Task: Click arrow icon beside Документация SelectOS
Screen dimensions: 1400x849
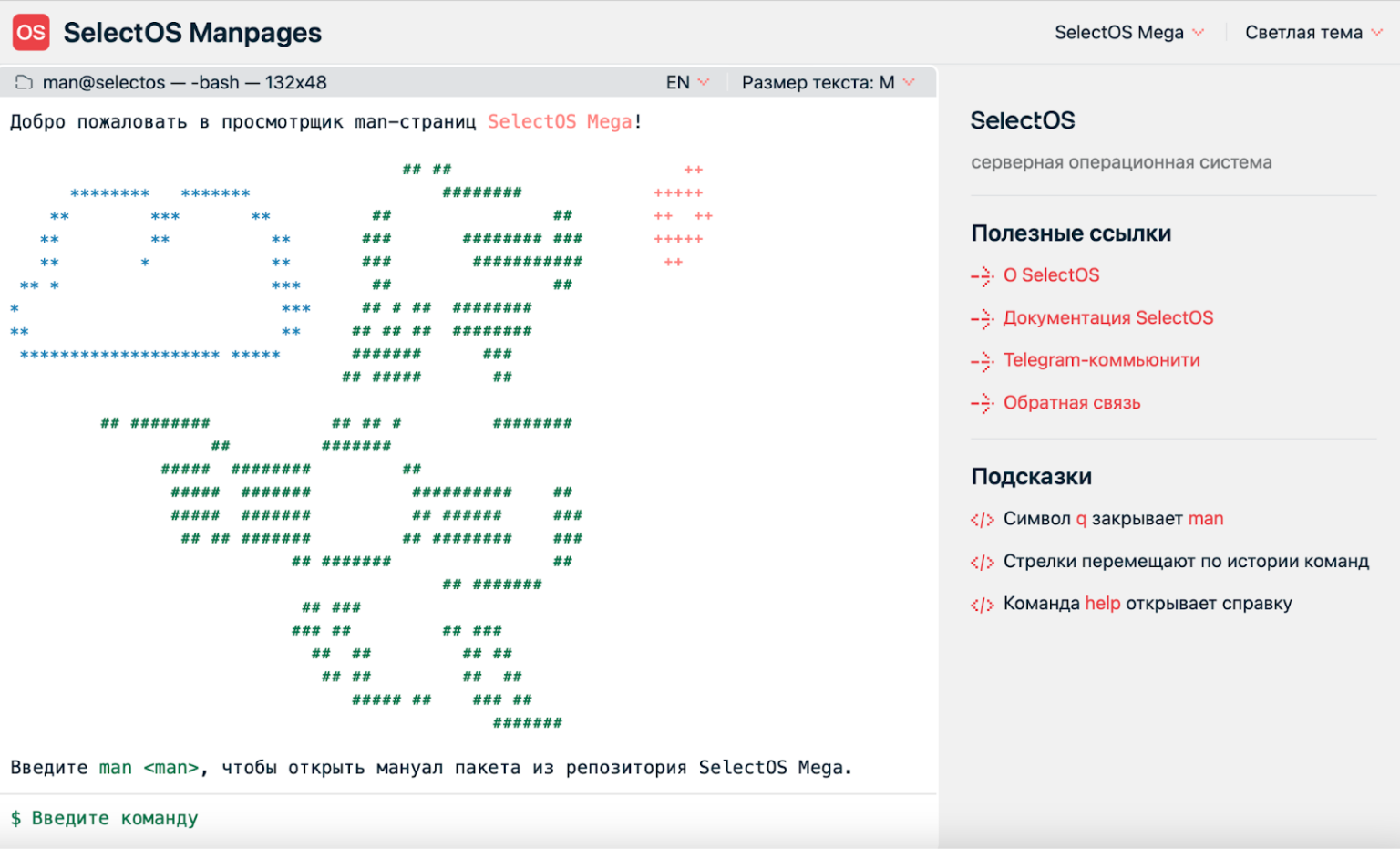Action: (x=983, y=320)
